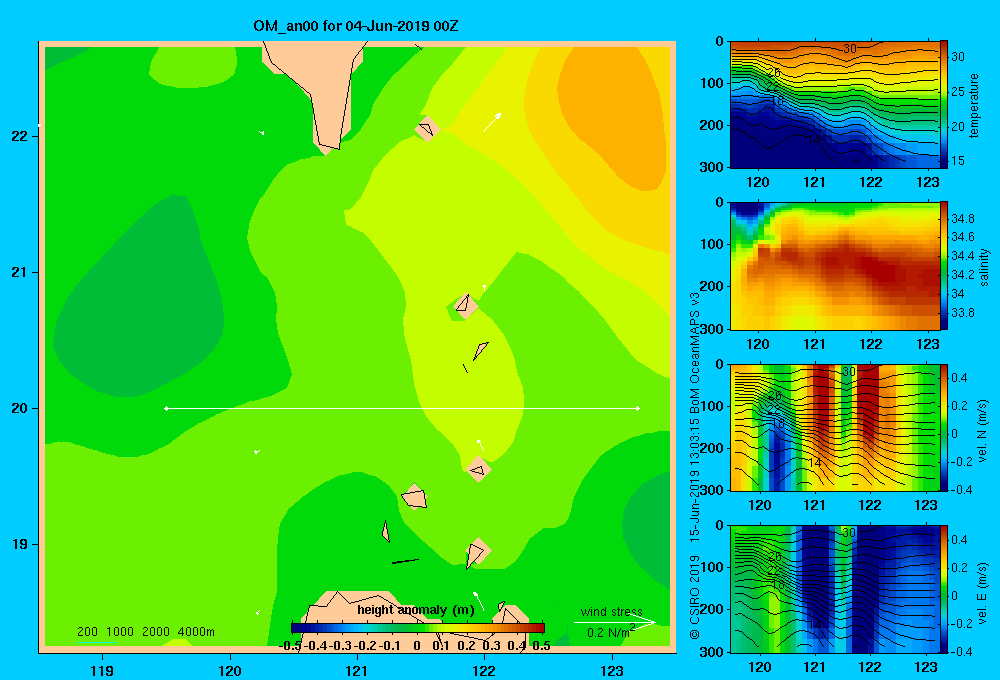Viewport: 1000px width, 680px height.
Task: Click the east endpoint of the transect line
Action: pos(638,408)
